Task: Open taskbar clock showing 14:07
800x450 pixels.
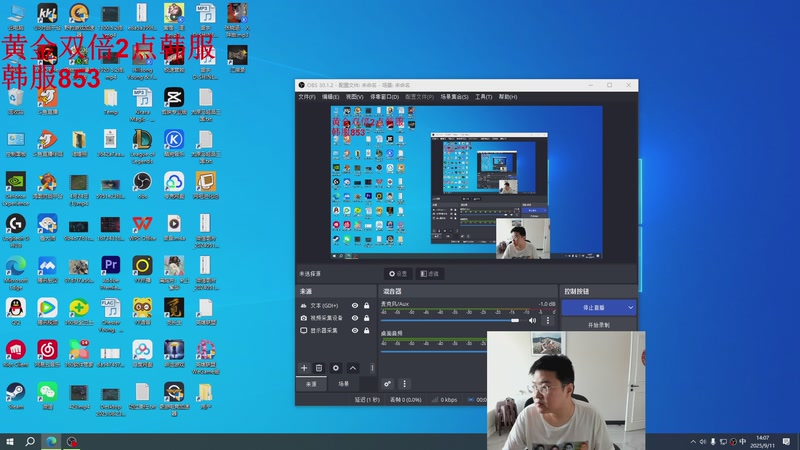Action: (x=762, y=441)
